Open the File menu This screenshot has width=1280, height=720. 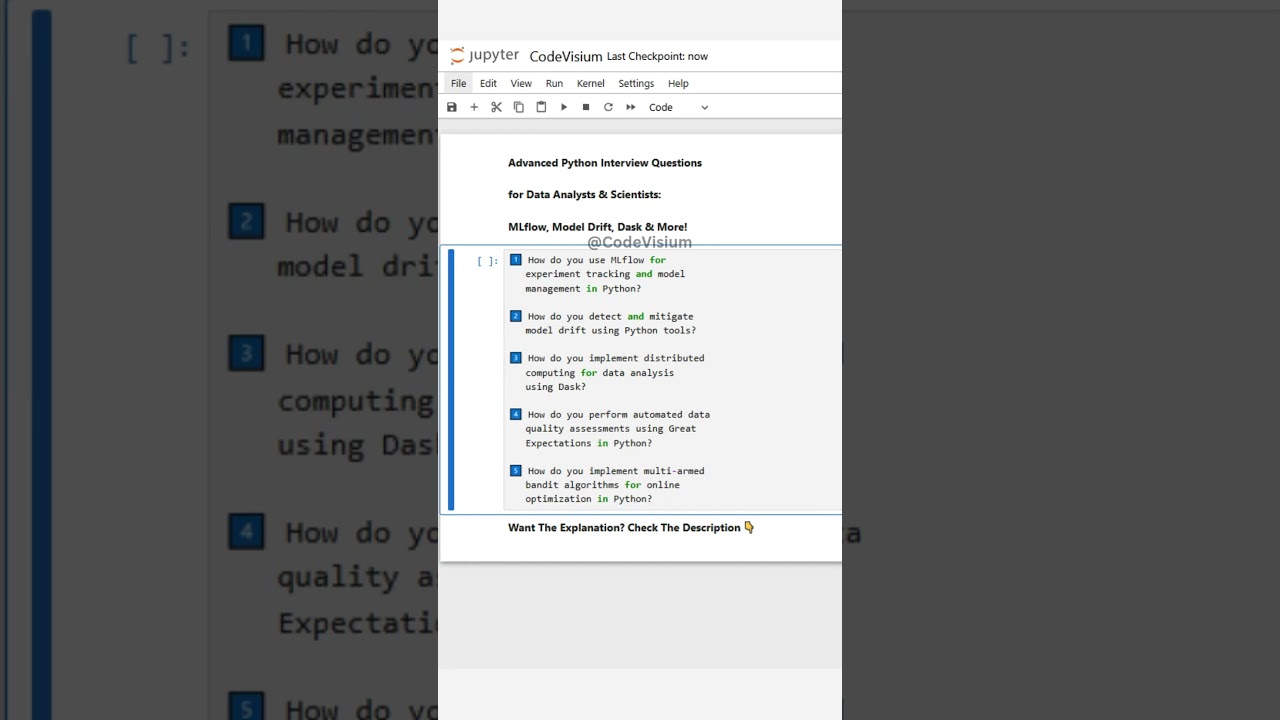click(x=458, y=83)
